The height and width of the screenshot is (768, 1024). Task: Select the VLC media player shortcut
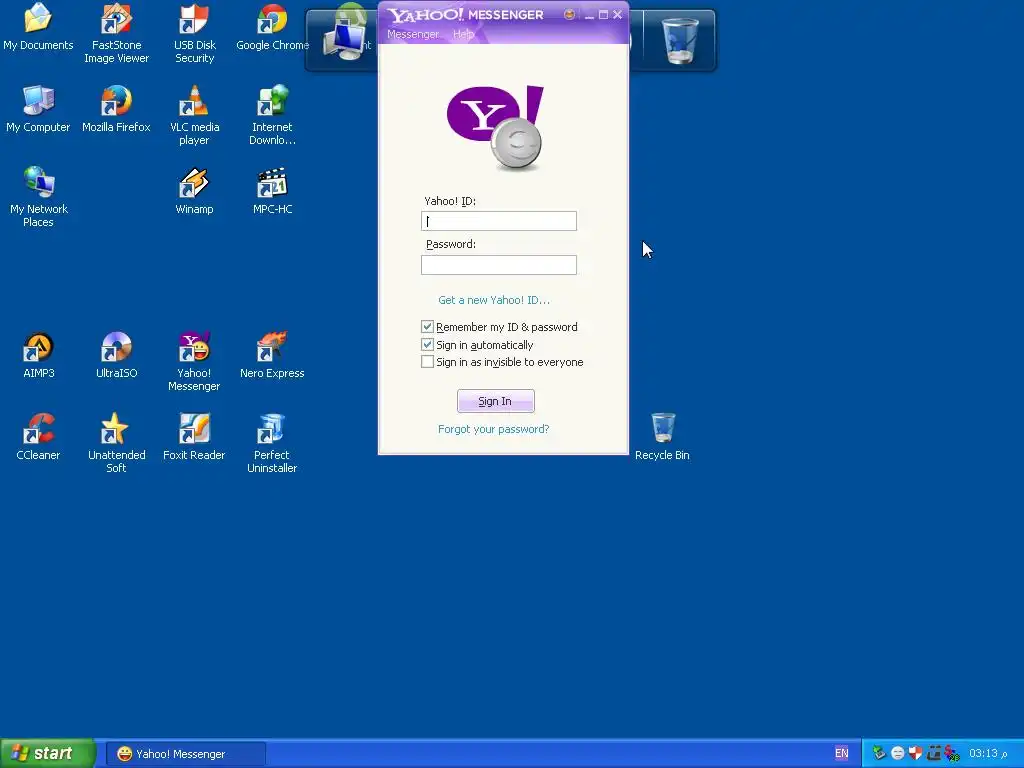point(194,116)
